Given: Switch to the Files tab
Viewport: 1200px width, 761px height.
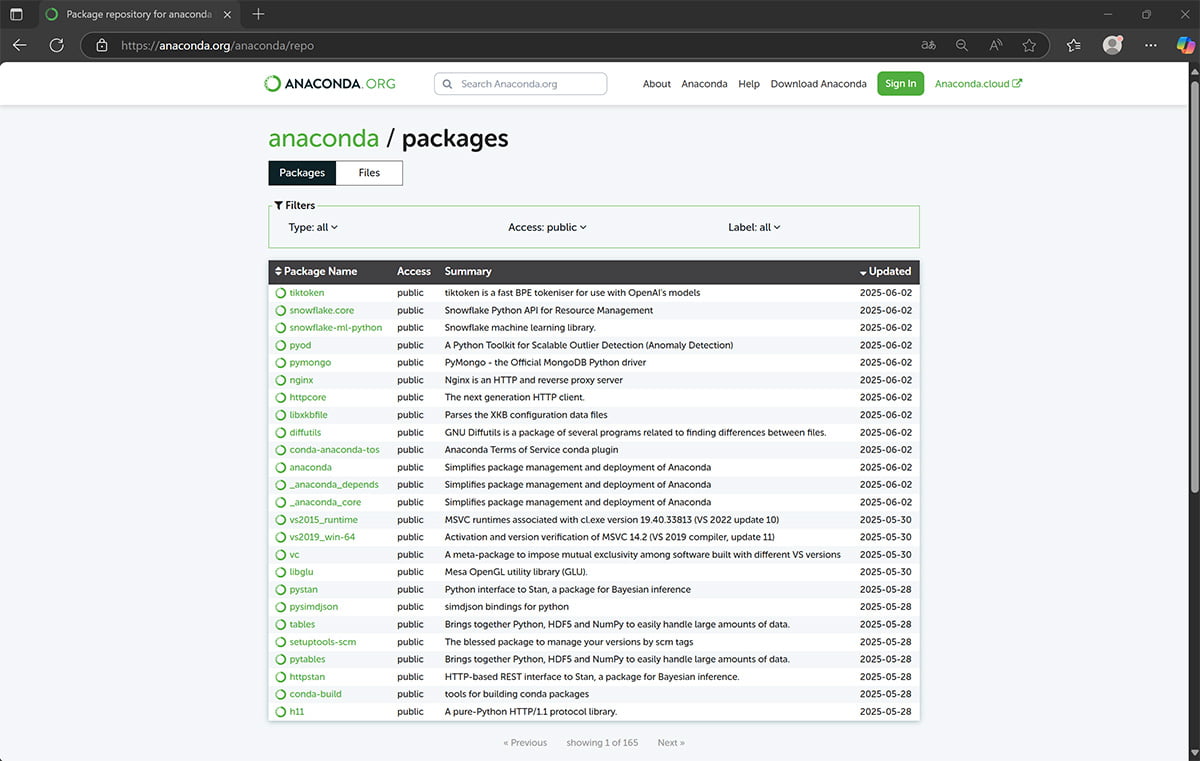Looking at the screenshot, I should click(x=369, y=173).
